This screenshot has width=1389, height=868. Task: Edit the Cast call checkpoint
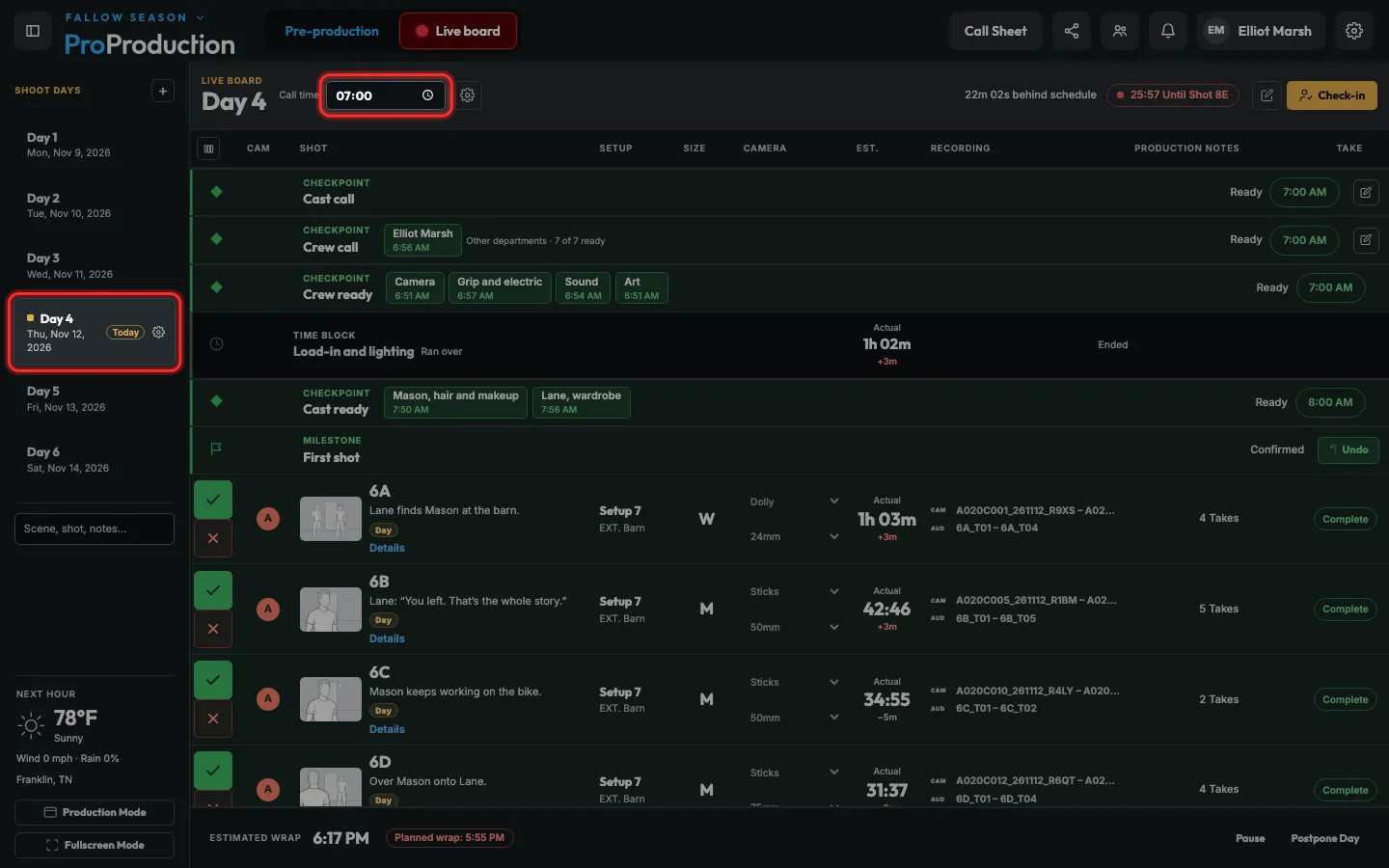(1366, 192)
